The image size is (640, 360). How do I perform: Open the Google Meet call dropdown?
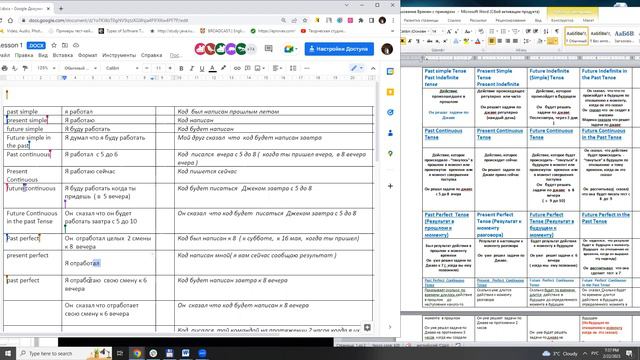pyautogui.click(x=290, y=49)
